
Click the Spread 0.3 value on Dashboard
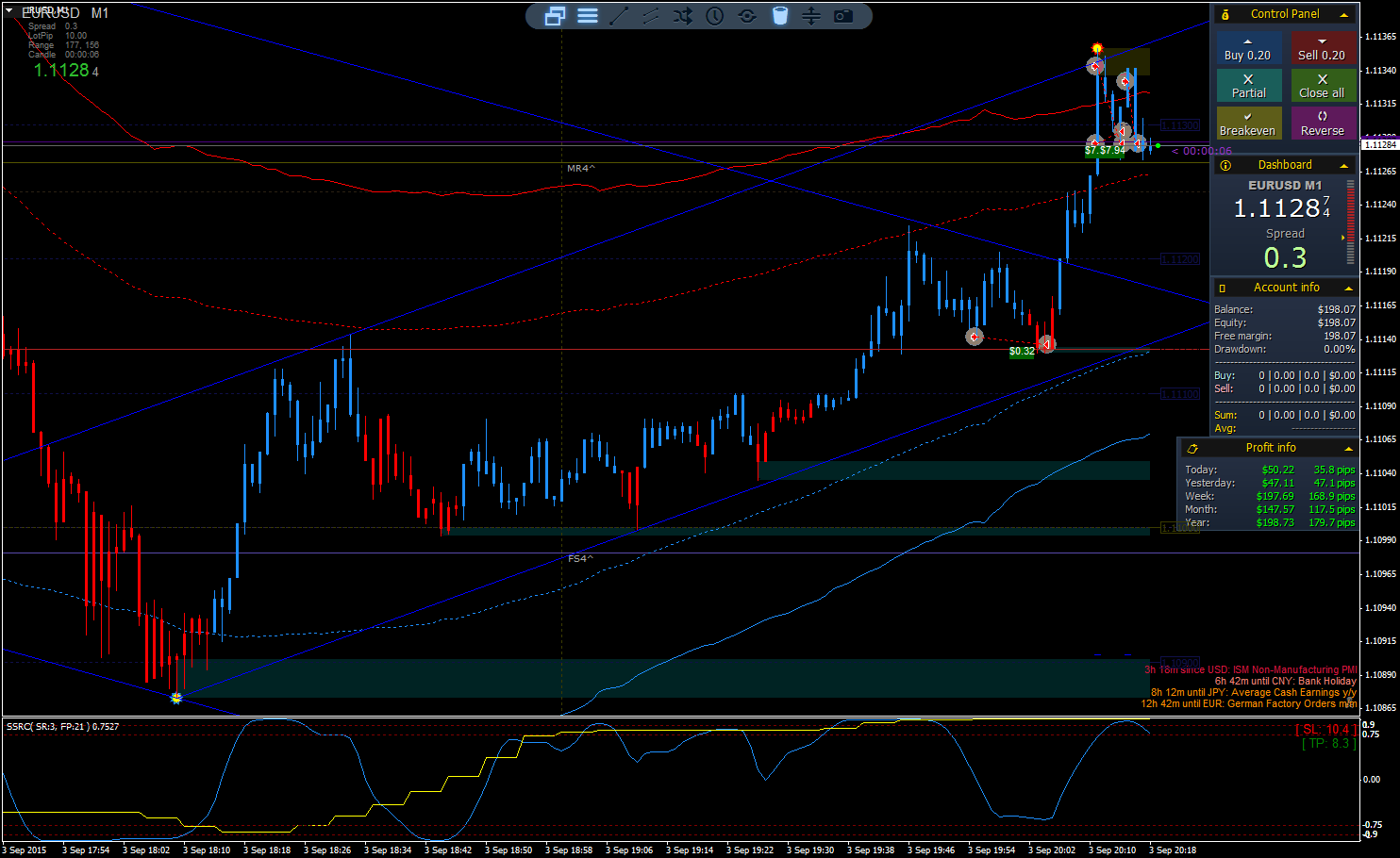tap(1285, 257)
